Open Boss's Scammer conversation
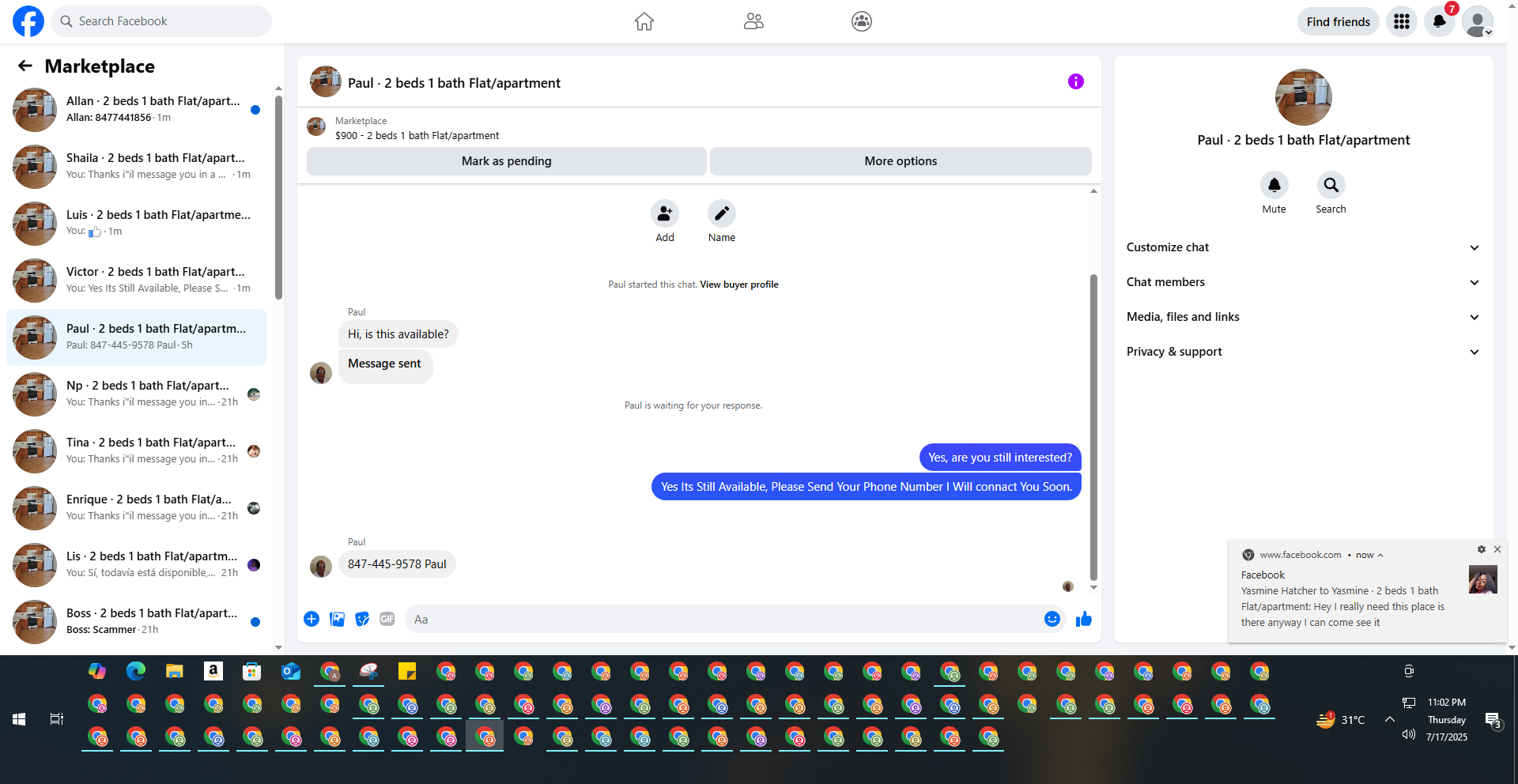This screenshot has width=1518, height=784. point(136,622)
